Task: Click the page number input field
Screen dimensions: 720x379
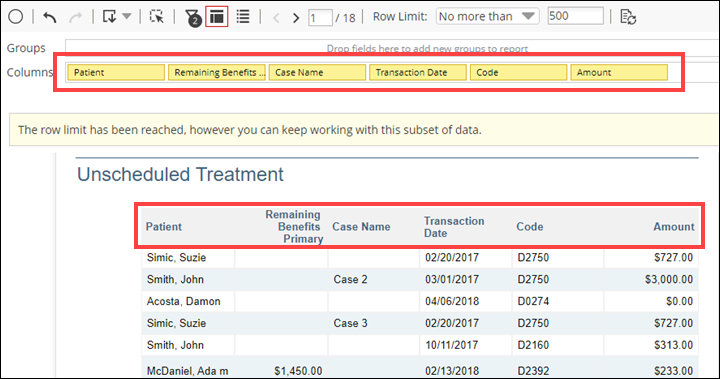Action: pos(320,17)
